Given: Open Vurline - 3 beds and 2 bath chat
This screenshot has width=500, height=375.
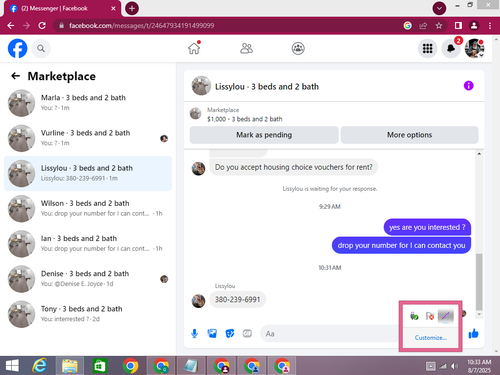Looking at the screenshot, I should tap(88, 138).
